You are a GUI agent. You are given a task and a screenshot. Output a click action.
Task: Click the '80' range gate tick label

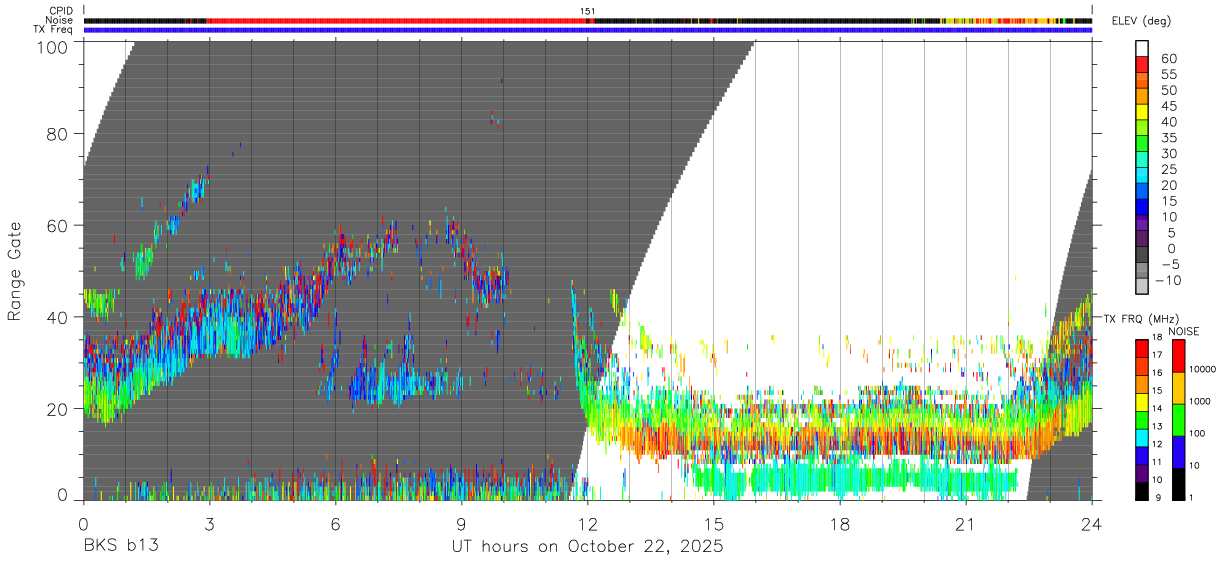click(58, 132)
